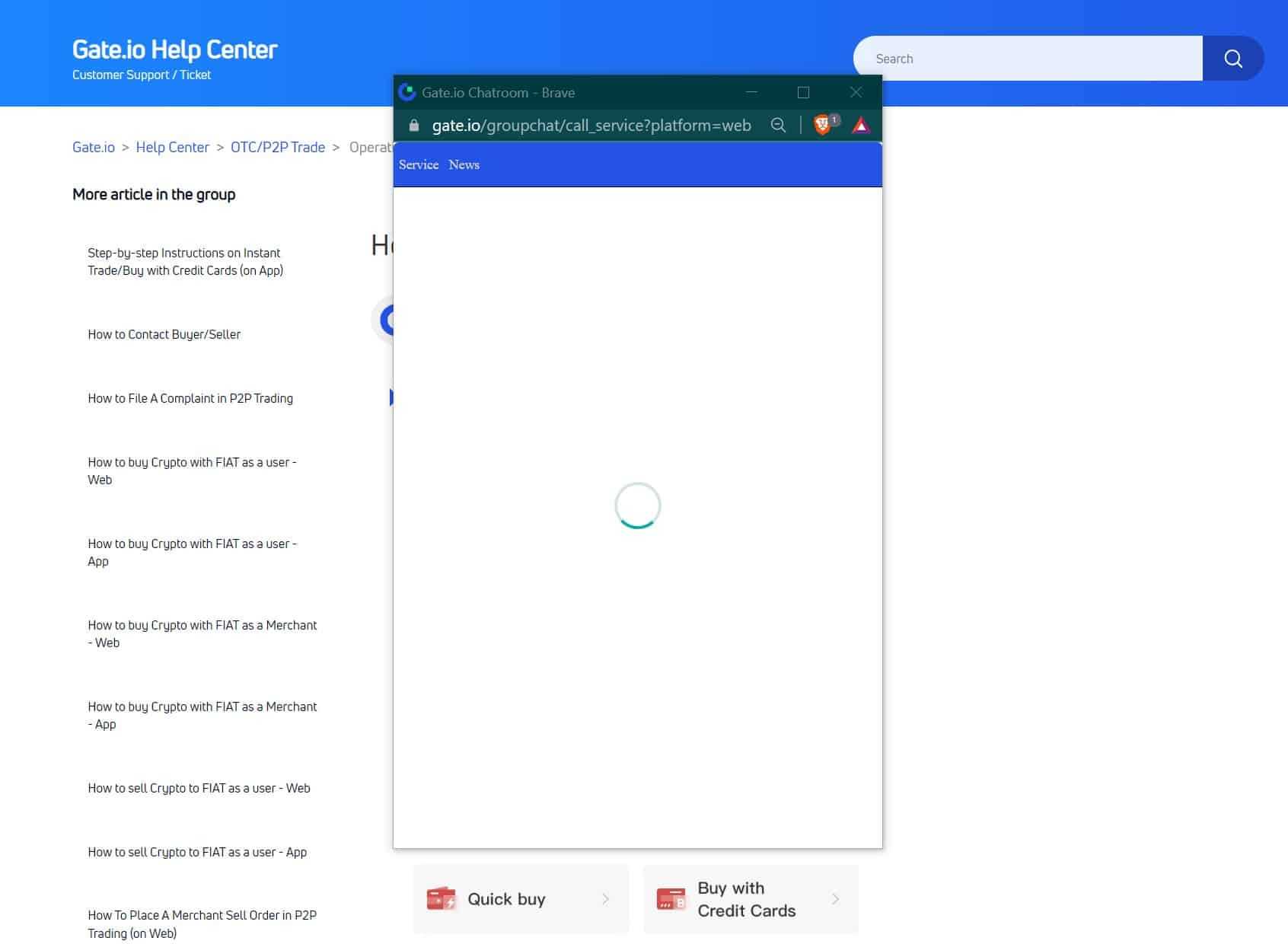Expand the Buy with Credit Cards chevron

[x=835, y=899]
